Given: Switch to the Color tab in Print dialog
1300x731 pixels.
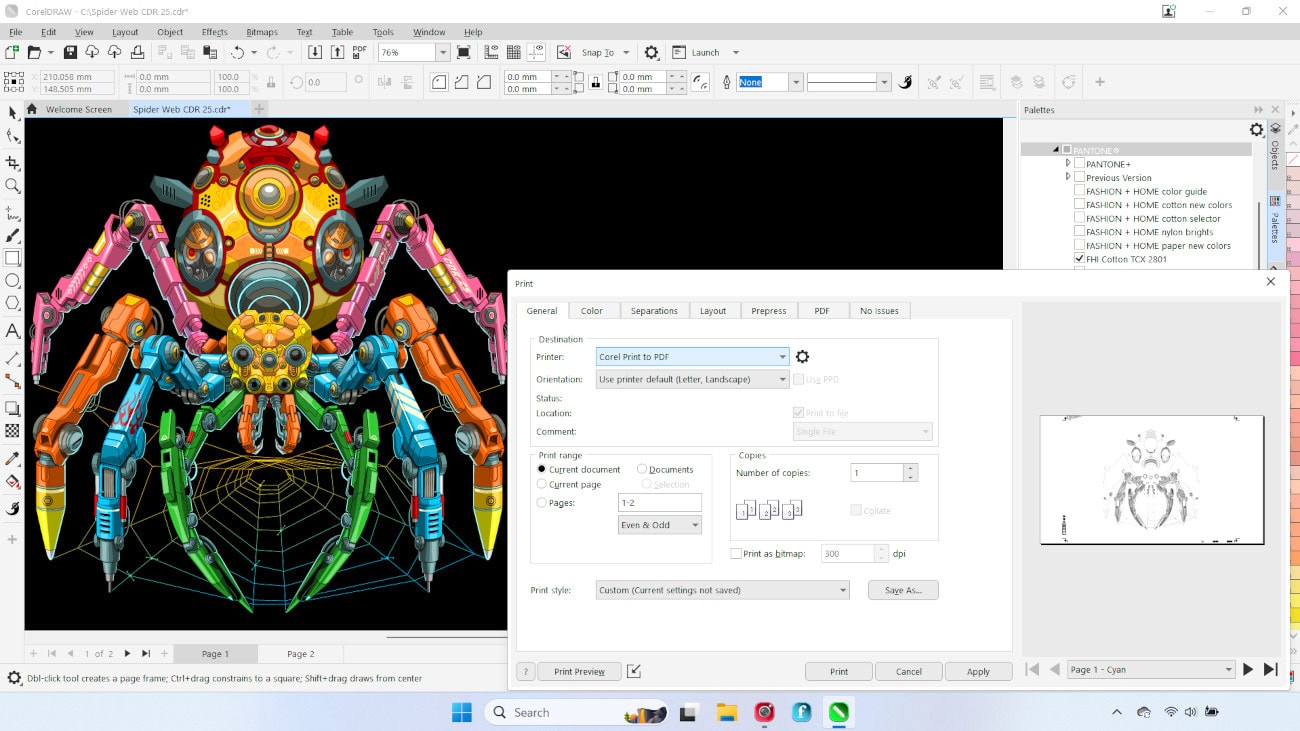Looking at the screenshot, I should click(x=592, y=311).
